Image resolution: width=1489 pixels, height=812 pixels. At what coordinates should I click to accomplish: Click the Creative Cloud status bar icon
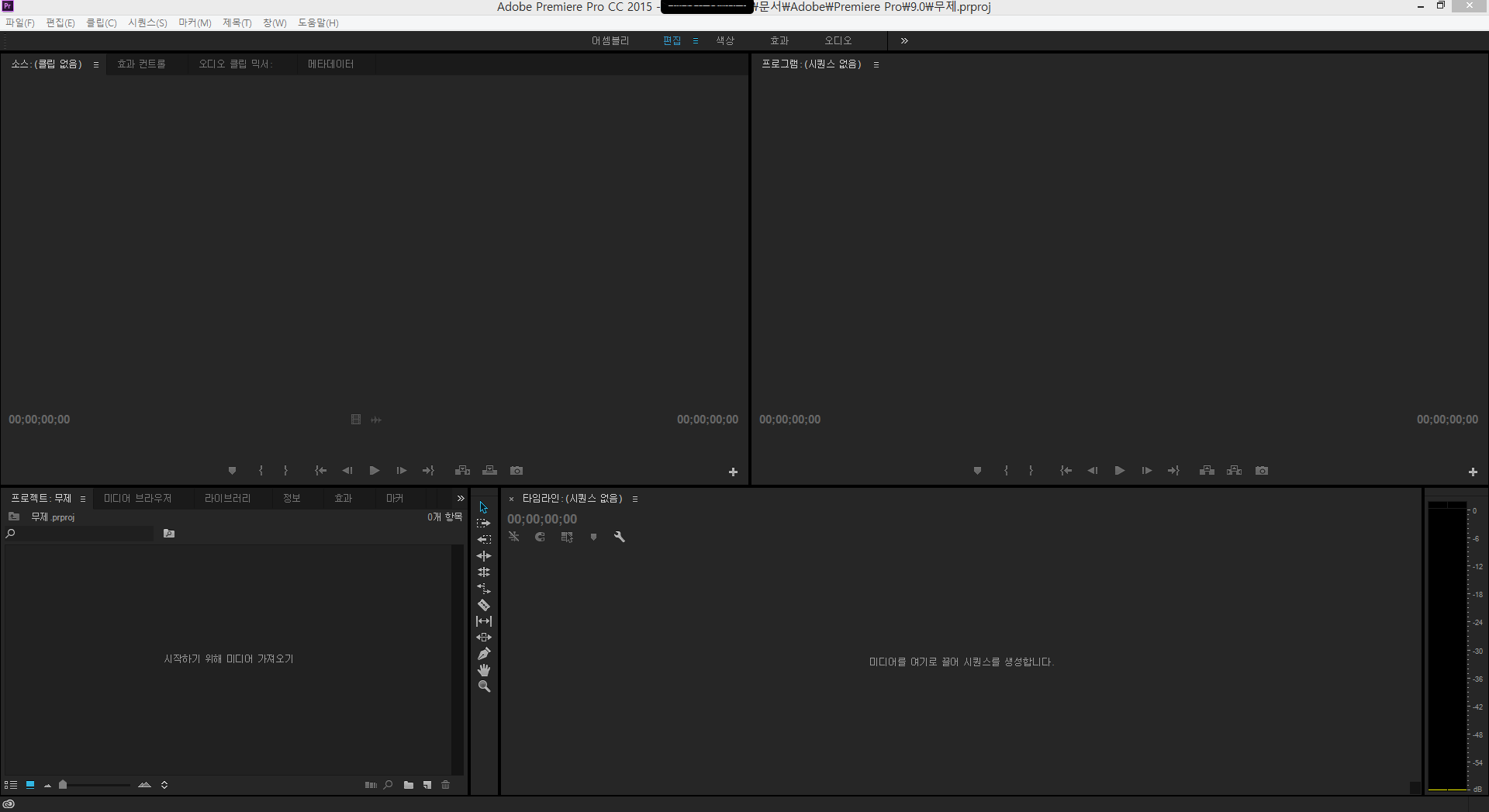coord(9,804)
